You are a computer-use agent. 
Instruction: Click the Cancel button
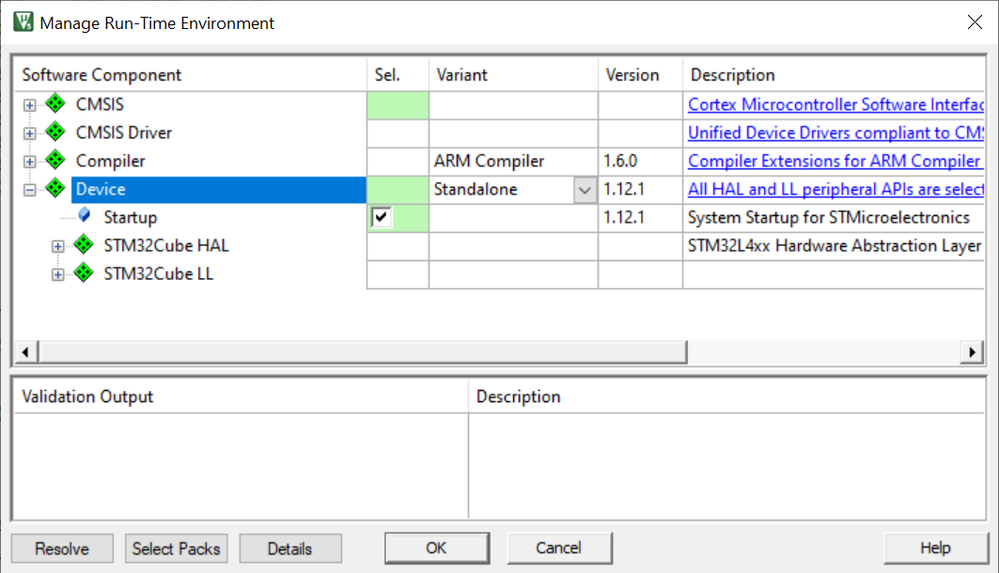point(559,548)
